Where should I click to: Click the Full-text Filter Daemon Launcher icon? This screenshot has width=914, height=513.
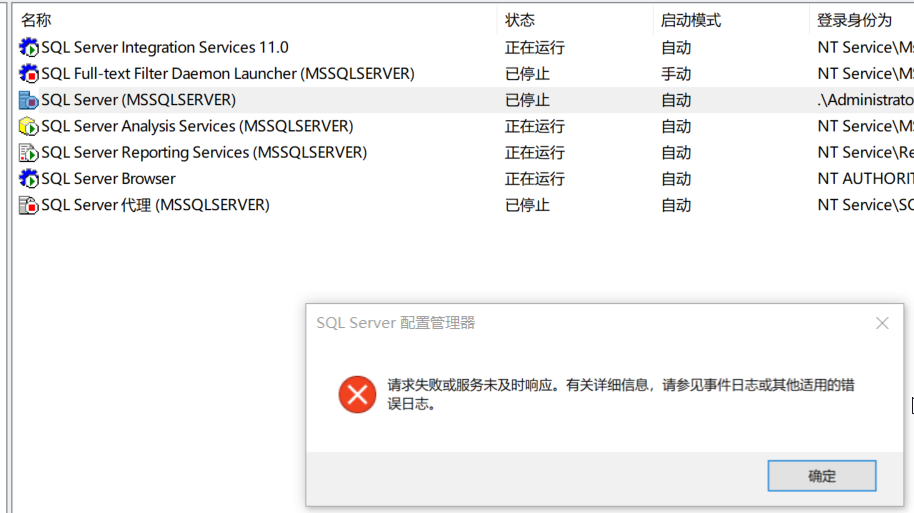pos(29,73)
